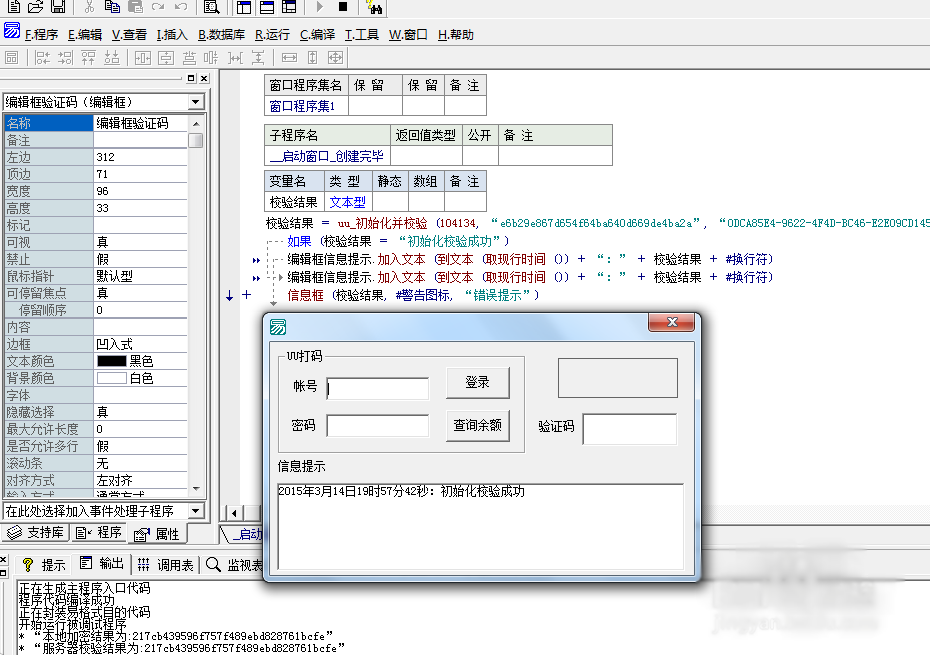Image resolution: width=930 pixels, height=655 pixels.
Task: Stop the program with the black square icon
Action: coord(343,7)
